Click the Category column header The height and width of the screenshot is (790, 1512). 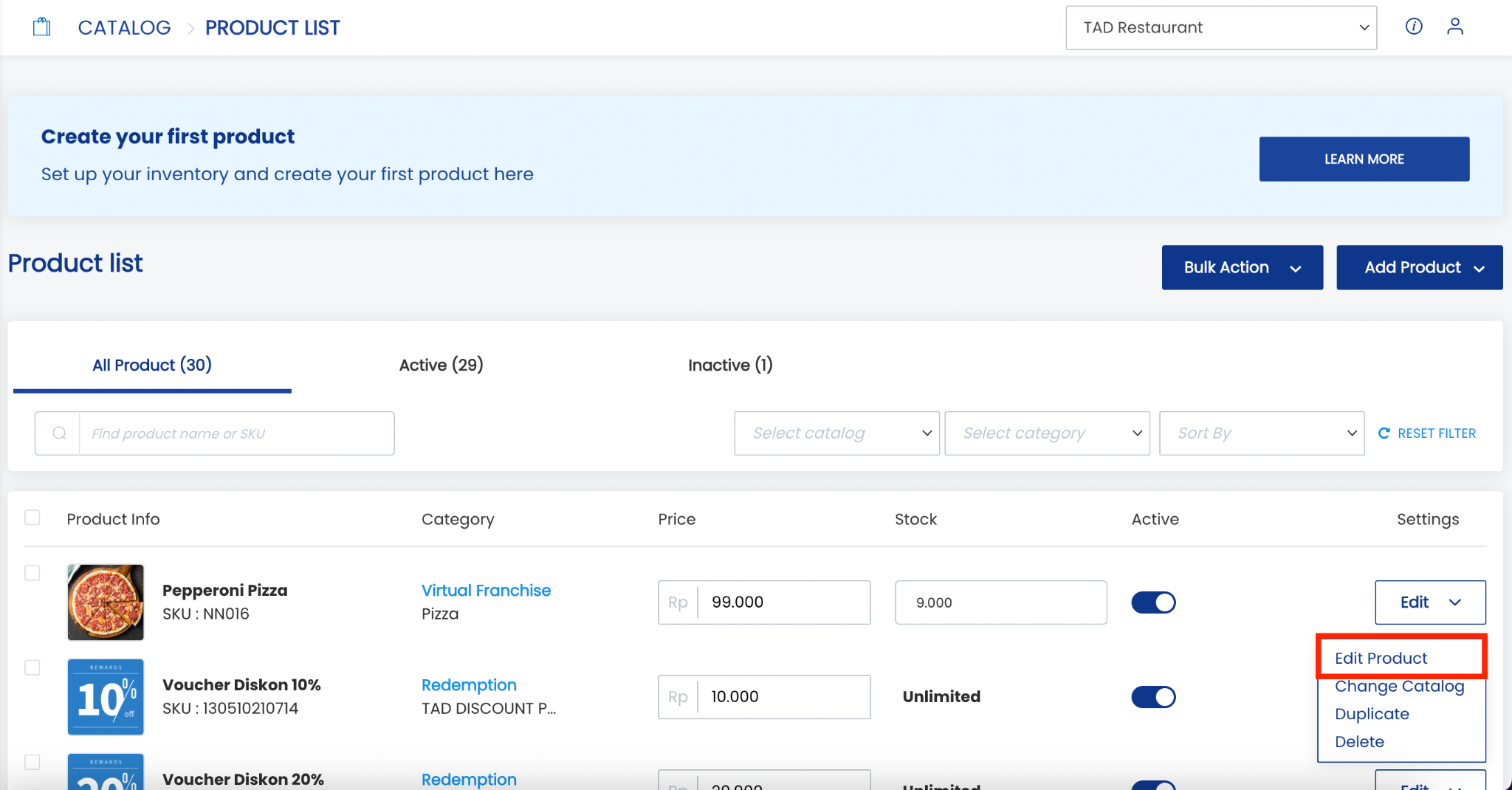pos(458,520)
